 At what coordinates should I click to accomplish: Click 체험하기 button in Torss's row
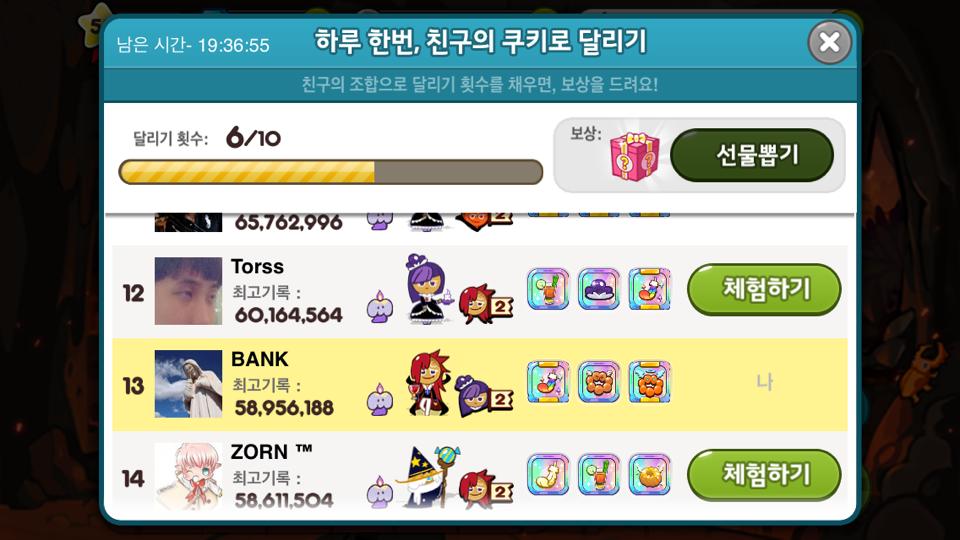tap(764, 289)
